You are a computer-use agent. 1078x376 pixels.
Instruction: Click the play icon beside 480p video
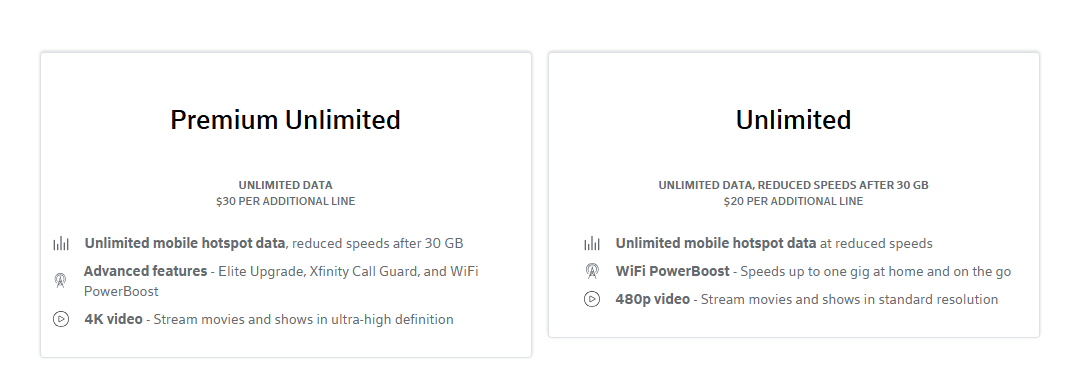592,299
